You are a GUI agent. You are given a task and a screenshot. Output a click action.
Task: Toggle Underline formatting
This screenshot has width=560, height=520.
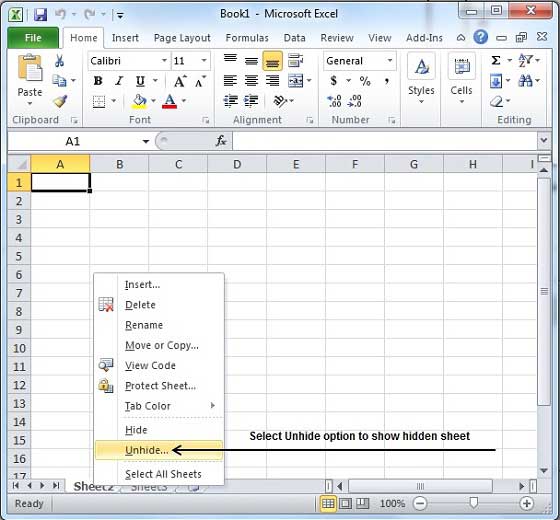pyautogui.click(x=140, y=81)
